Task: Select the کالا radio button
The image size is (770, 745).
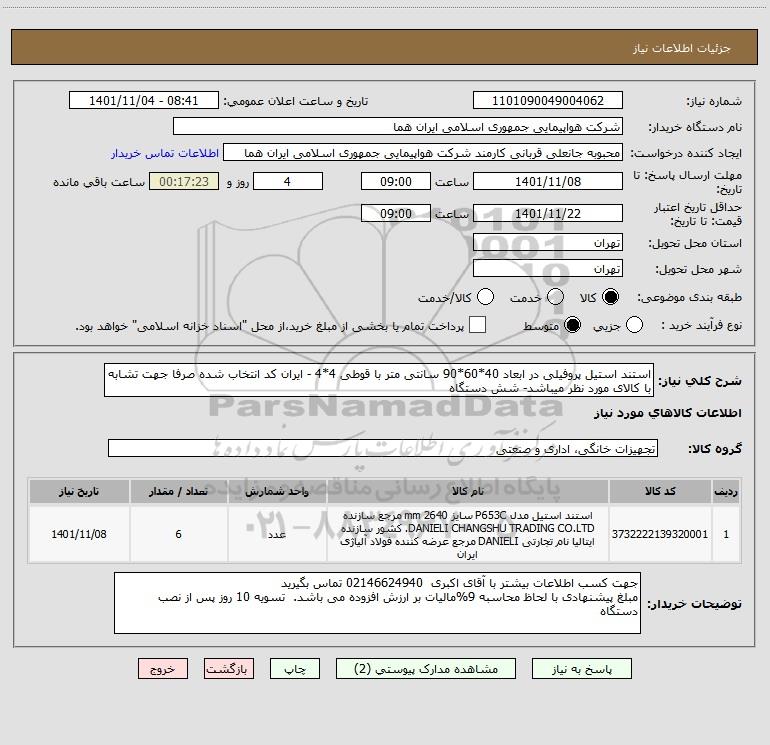Action: [x=611, y=298]
